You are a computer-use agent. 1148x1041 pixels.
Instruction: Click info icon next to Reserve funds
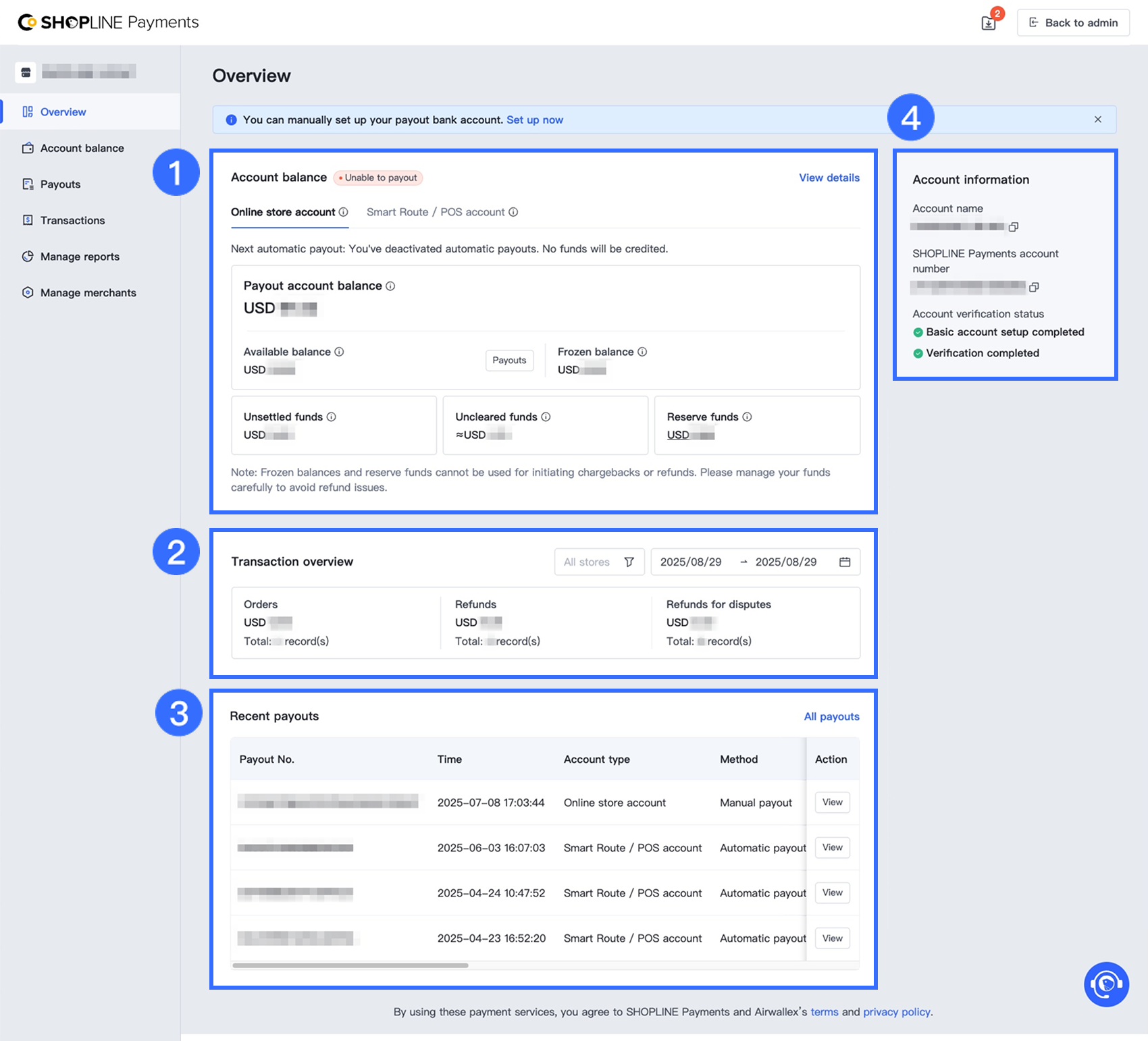point(747,417)
